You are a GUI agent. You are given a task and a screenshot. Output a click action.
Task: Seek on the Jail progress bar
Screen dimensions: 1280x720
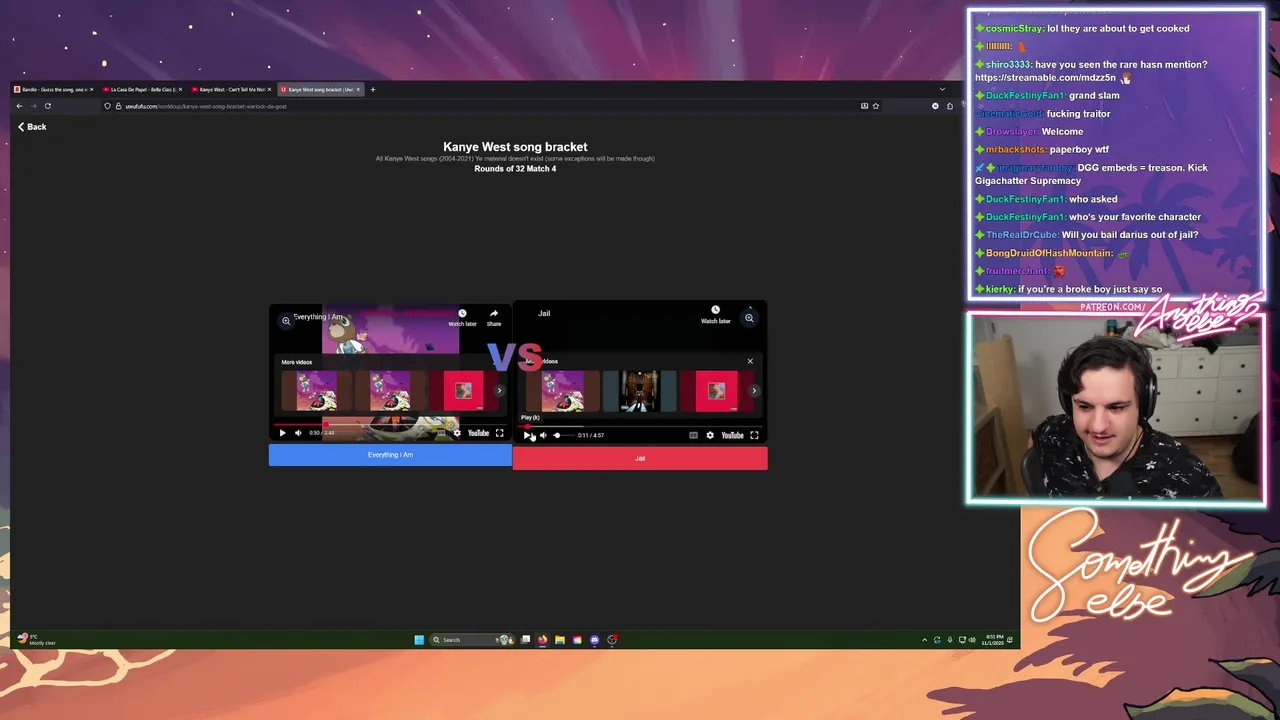coord(640,426)
